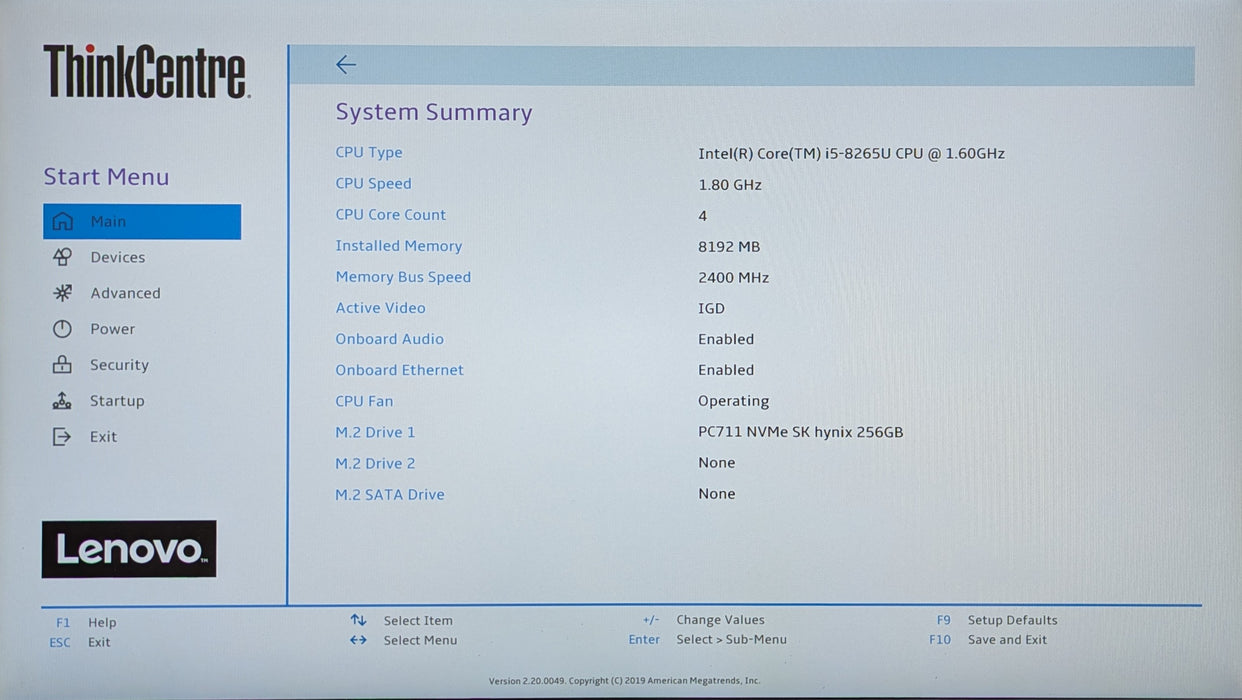This screenshot has width=1242, height=700.
Task: Click the Onboard Ethernet label
Action: coord(399,370)
